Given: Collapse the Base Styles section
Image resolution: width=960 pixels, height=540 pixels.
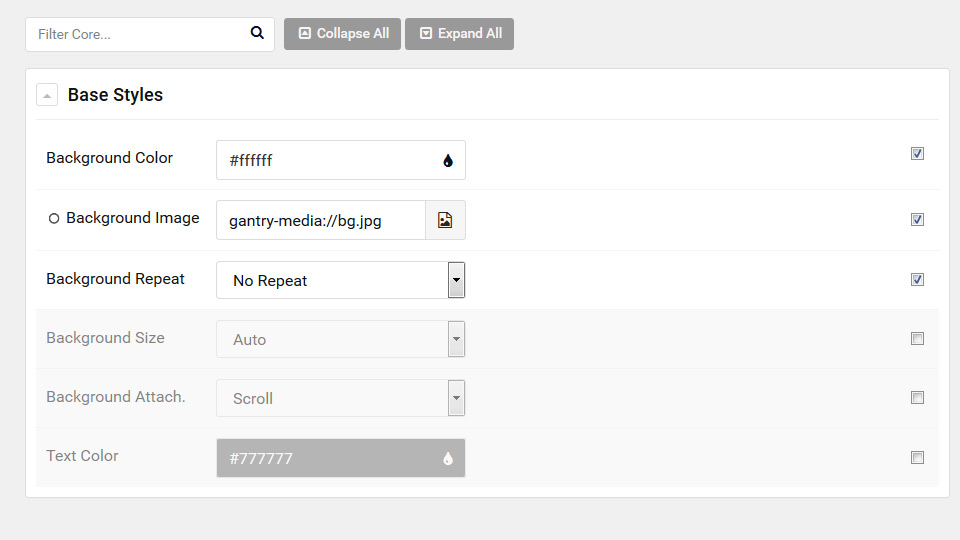Looking at the screenshot, I should [x=47, y=95].
